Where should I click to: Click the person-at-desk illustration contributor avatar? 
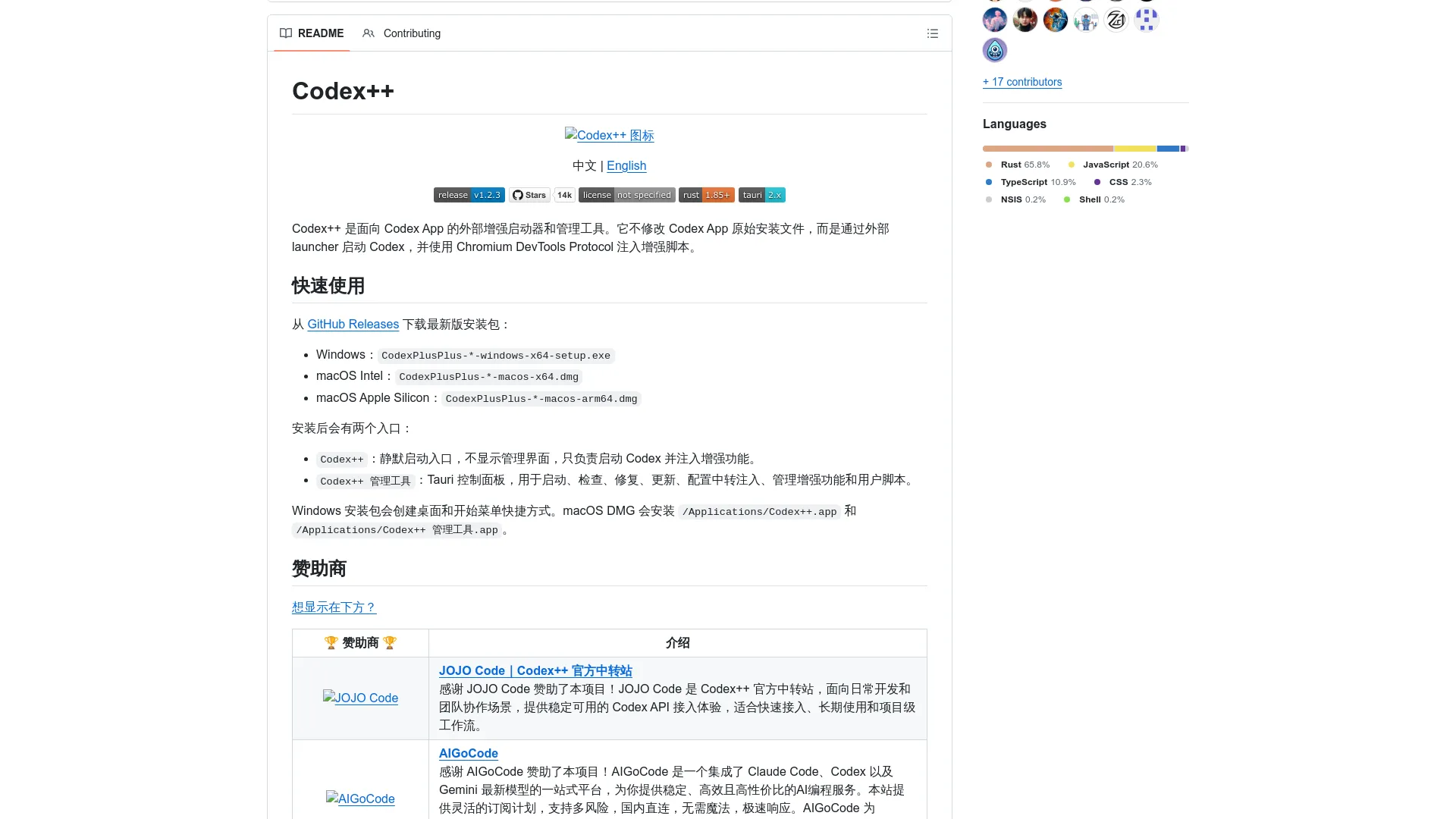pyautogui.click(x=1086, y=20)
